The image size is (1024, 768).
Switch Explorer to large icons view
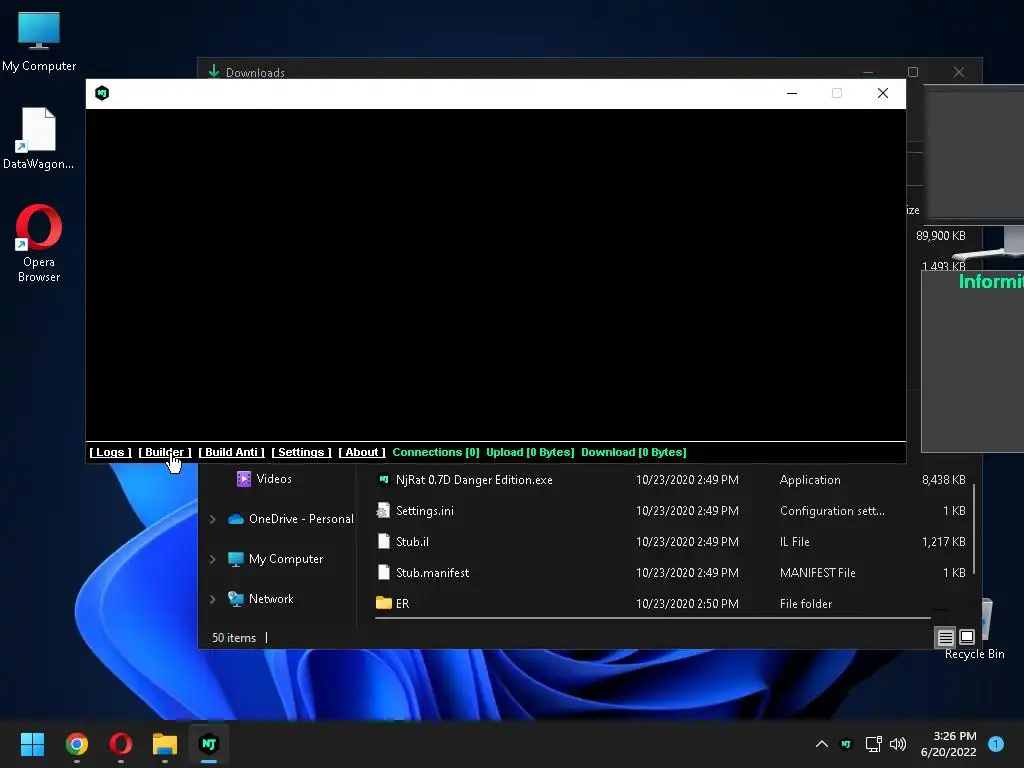pos(967,637)
